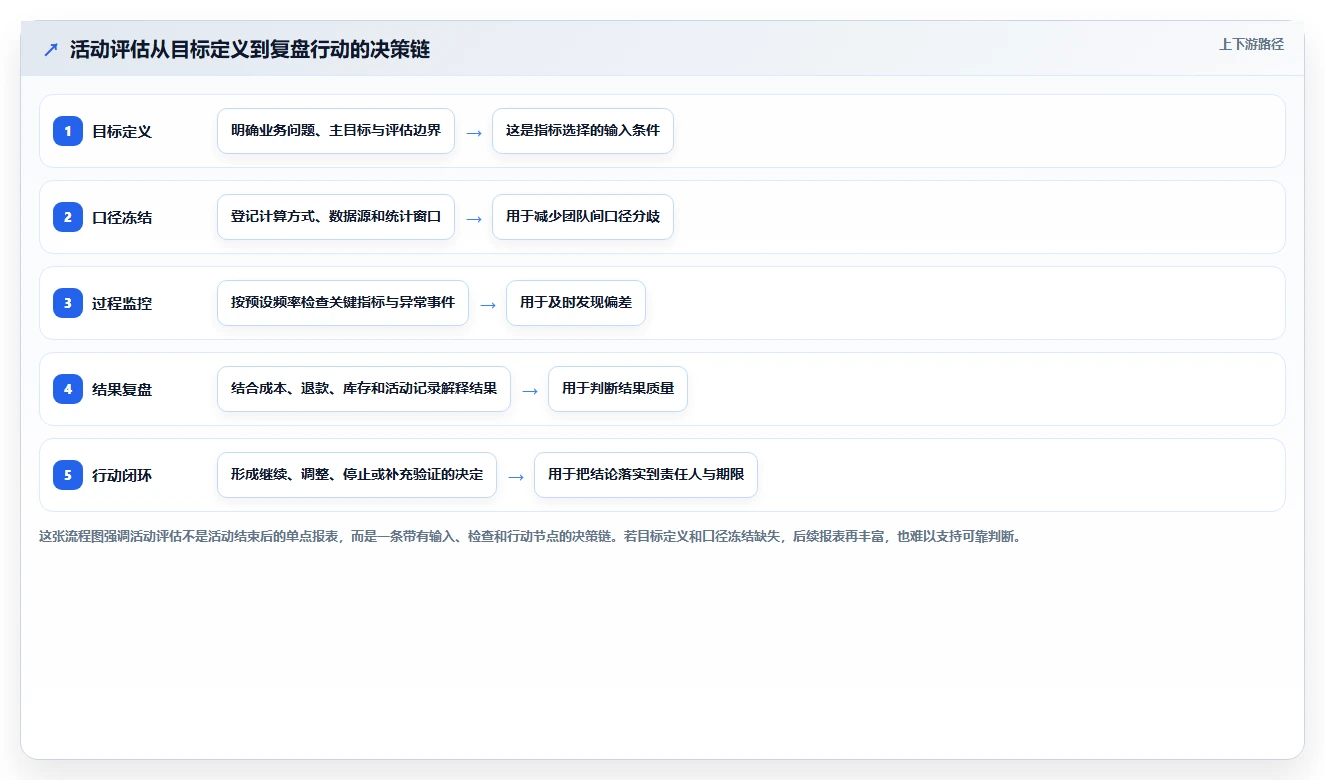
Task: Open the 形成继续、调整、停止或补充验证的决定 card
Action: pyautogui.click(x=357, y=475)
